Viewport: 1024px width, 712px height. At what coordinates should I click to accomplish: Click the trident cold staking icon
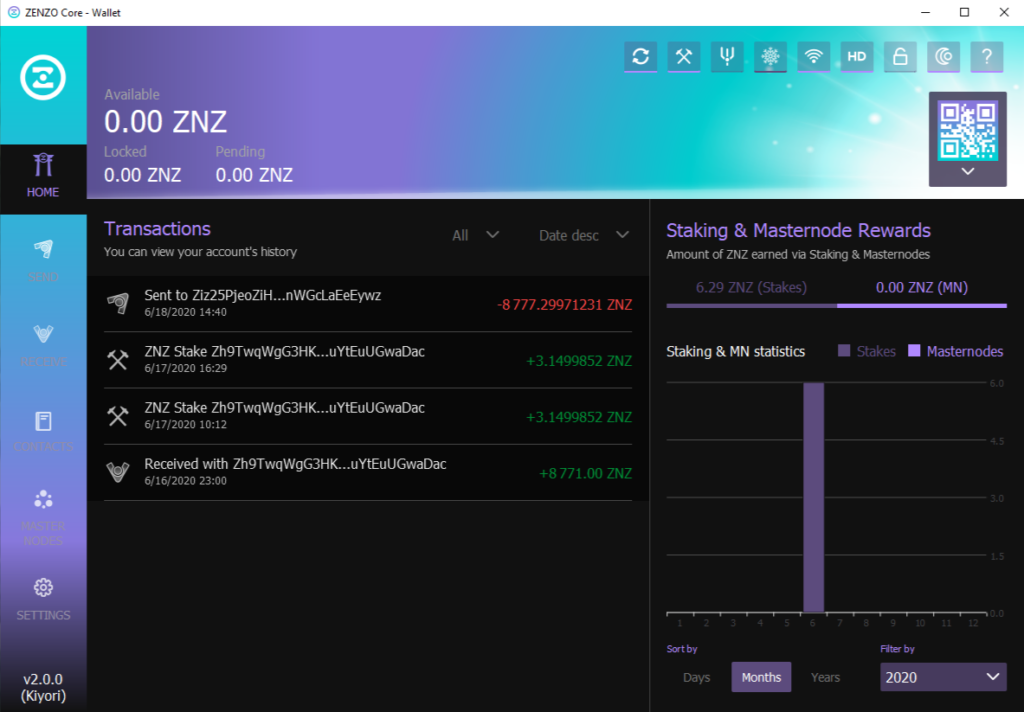coord(727,57)
